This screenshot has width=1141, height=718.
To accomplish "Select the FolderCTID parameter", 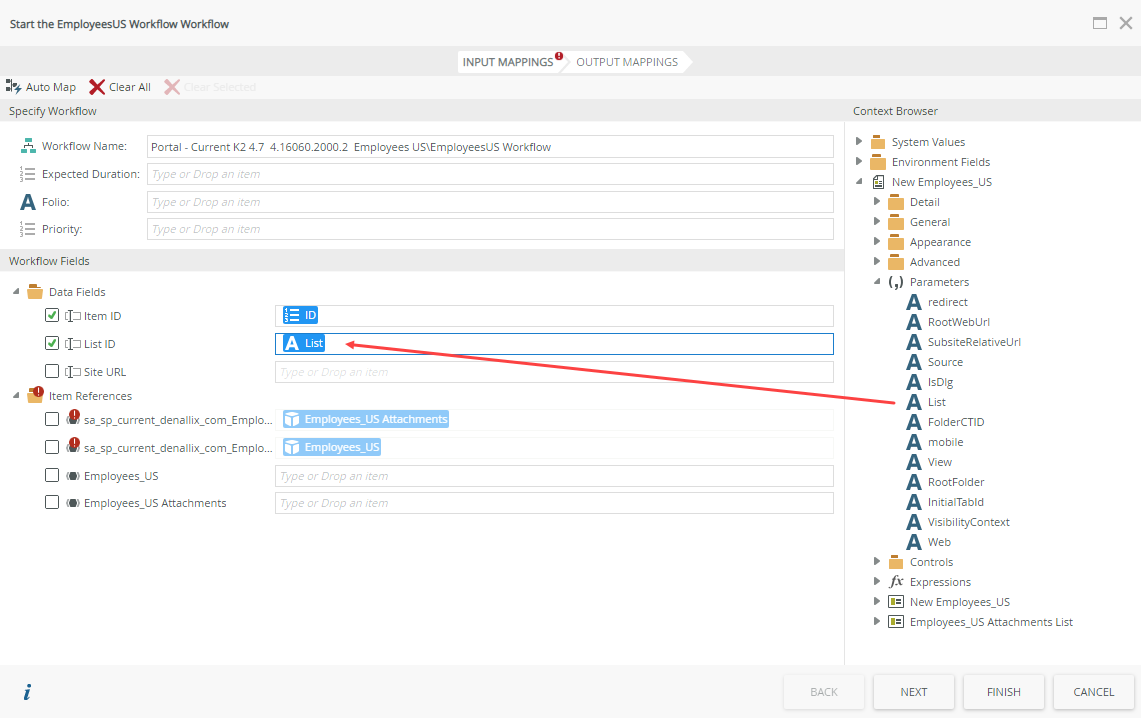I will pos(955,422).
